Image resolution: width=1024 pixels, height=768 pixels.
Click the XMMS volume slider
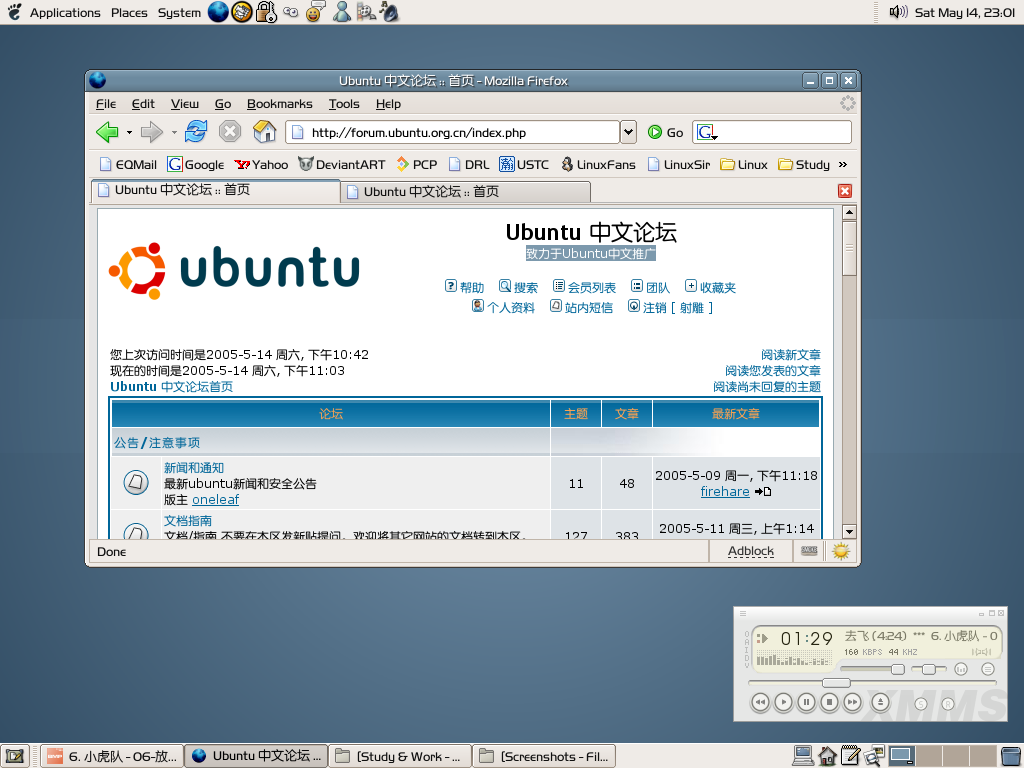coord(873,669)
